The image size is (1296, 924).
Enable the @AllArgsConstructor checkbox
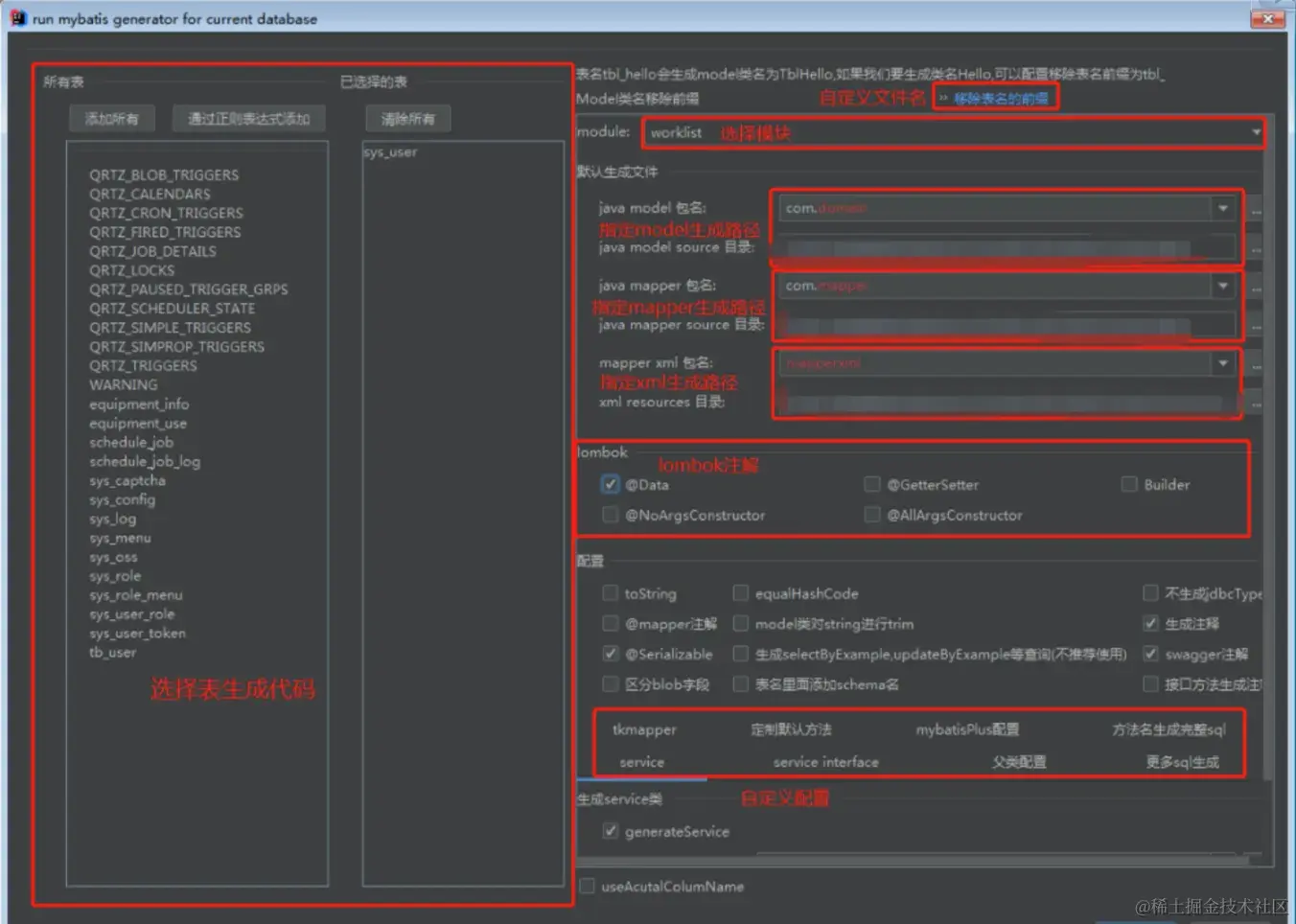pos(871,515)
